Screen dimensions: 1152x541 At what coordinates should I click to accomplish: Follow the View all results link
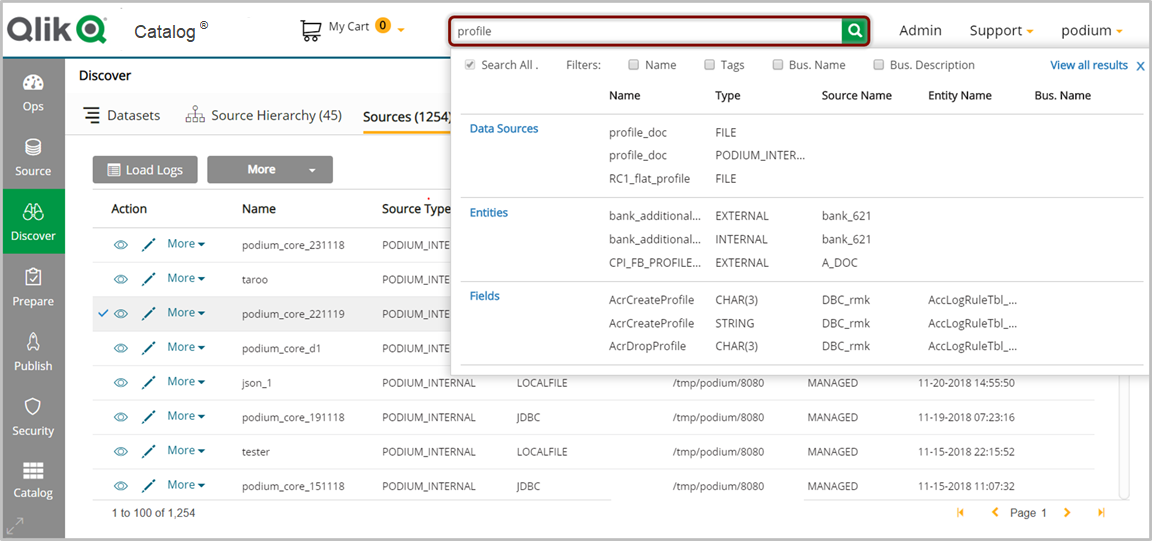pyautogui.click(x=1088, y=65)
